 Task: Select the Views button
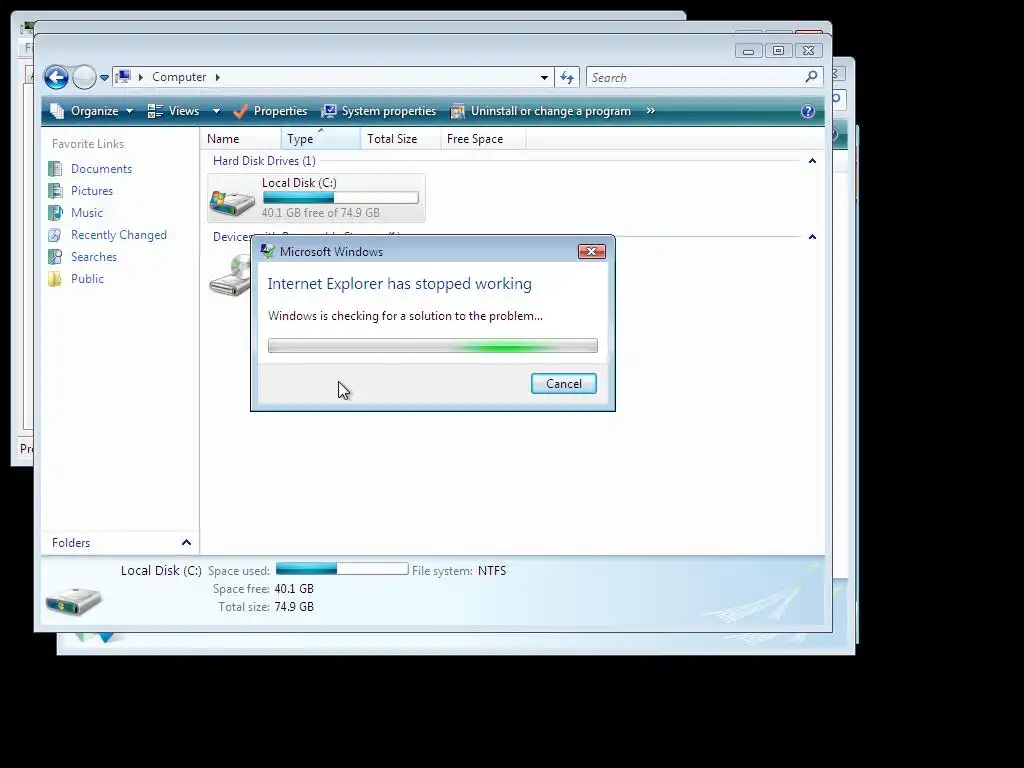174,111
